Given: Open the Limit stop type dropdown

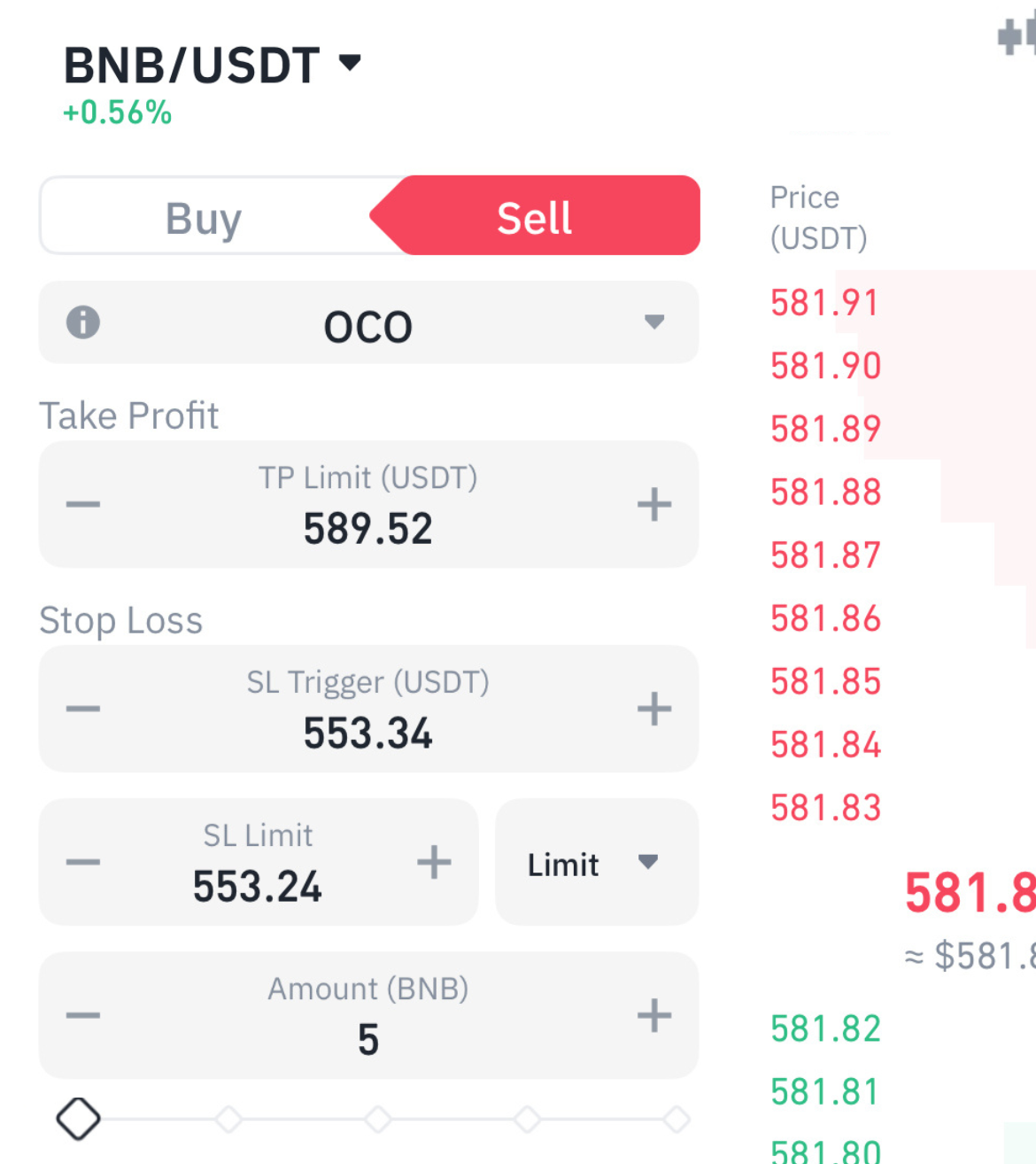Looking at the screenshot, I should pos(596,863).
